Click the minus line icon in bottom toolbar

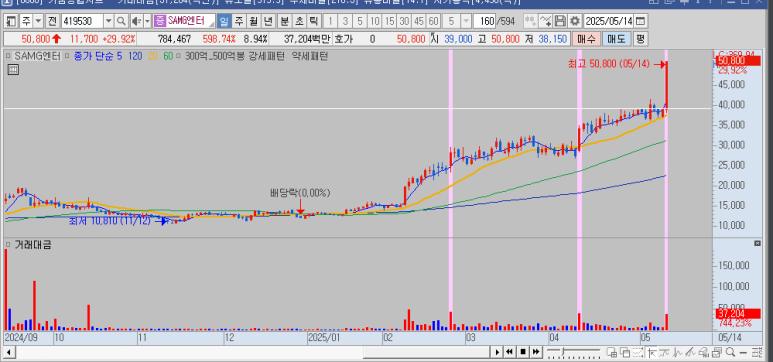click(743, 352)
